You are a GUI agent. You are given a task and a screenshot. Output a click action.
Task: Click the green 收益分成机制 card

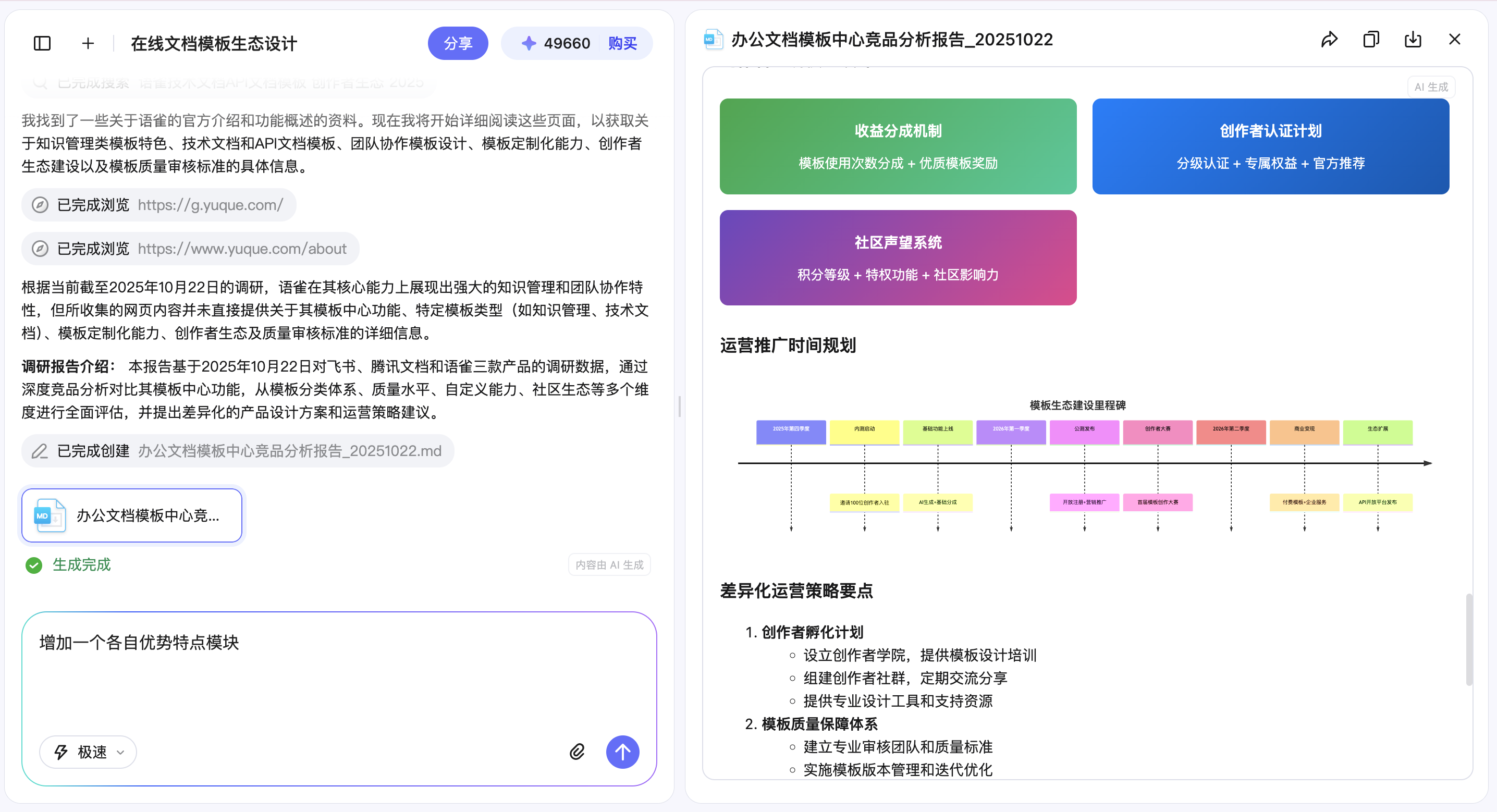897,146
